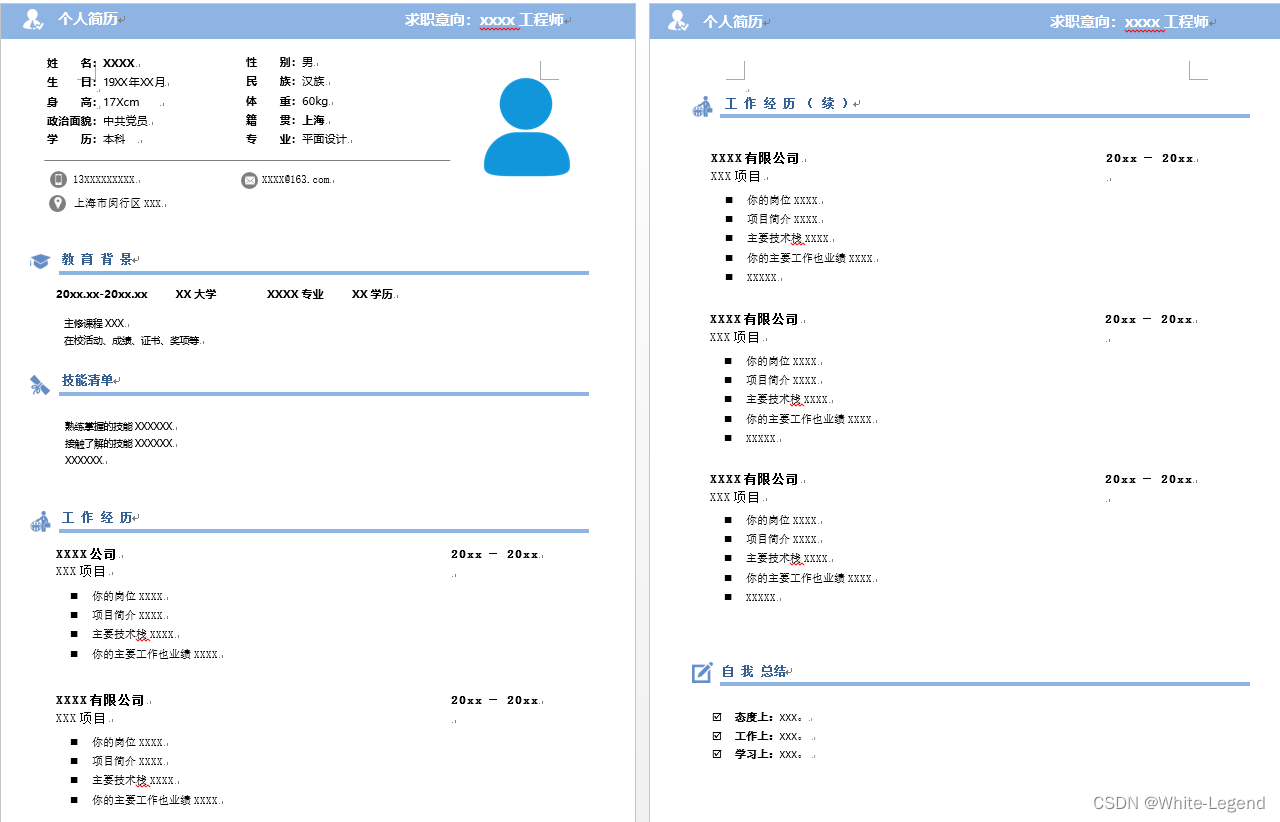Click the work icon beside left page 工作经历
The image size is (1280, 822).
pyautogui.click(x=41, y=521)
